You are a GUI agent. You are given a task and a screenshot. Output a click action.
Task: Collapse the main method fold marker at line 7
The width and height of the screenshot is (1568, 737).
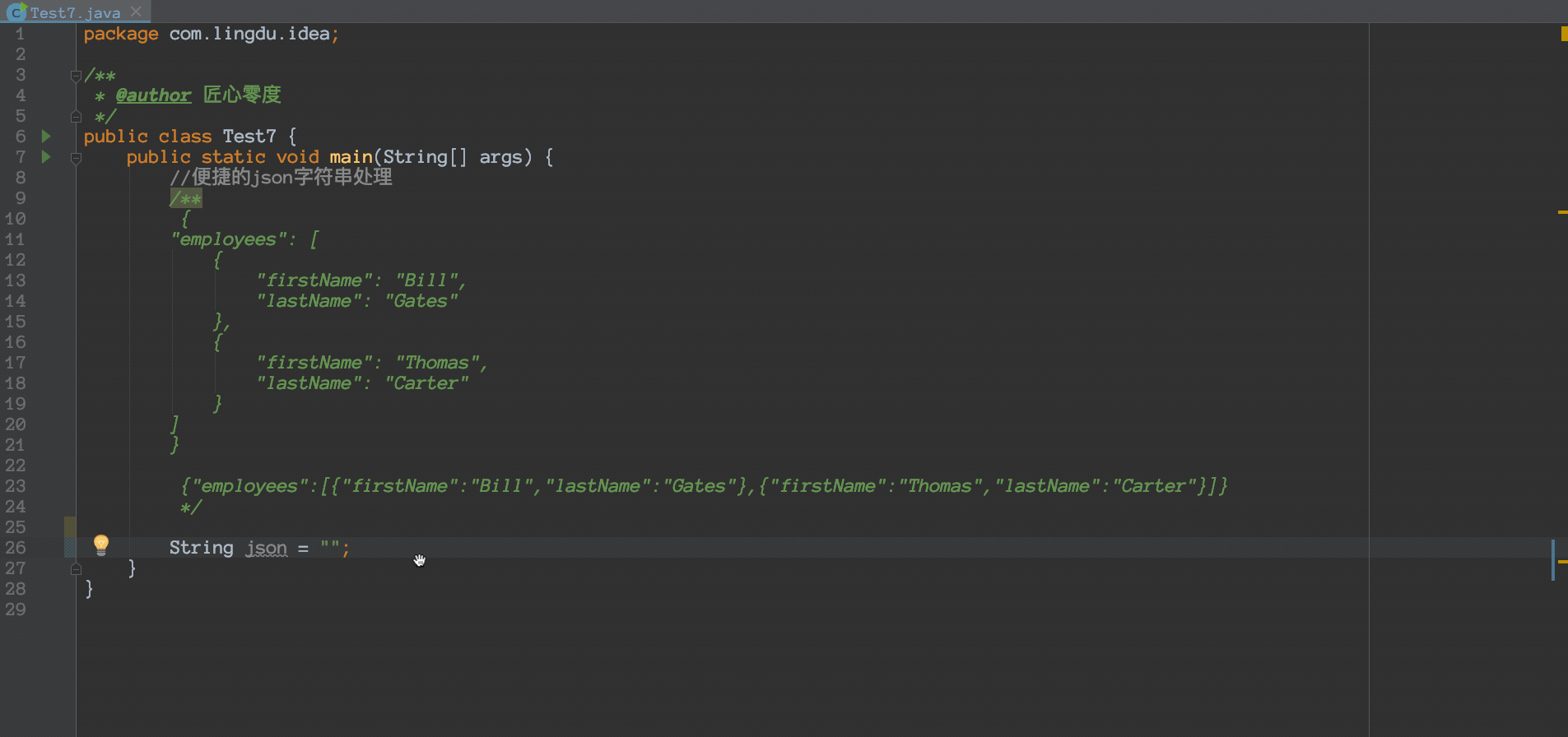tap(76, 157)
